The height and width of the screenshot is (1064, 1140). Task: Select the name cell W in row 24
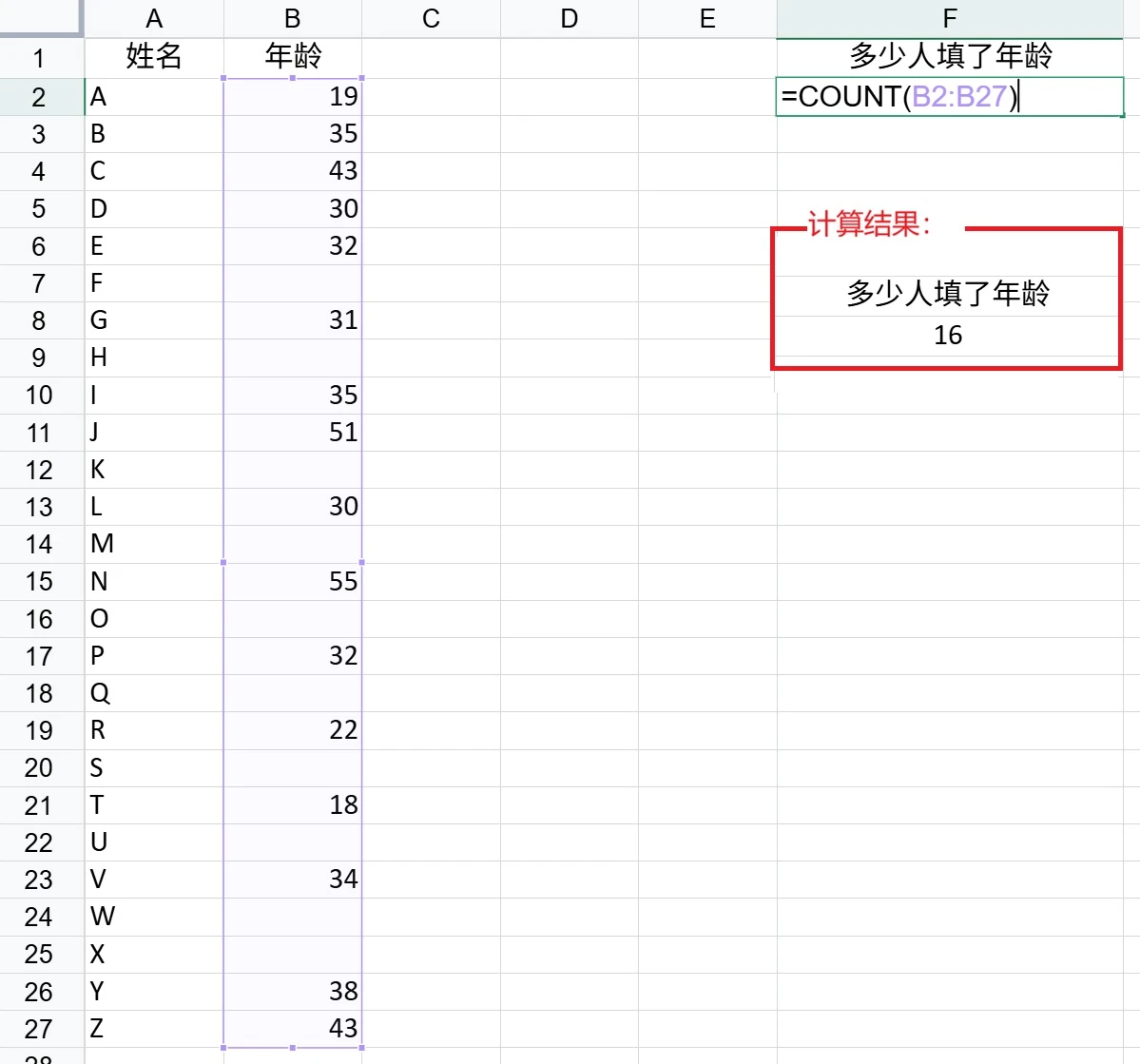tap(154, 917)
